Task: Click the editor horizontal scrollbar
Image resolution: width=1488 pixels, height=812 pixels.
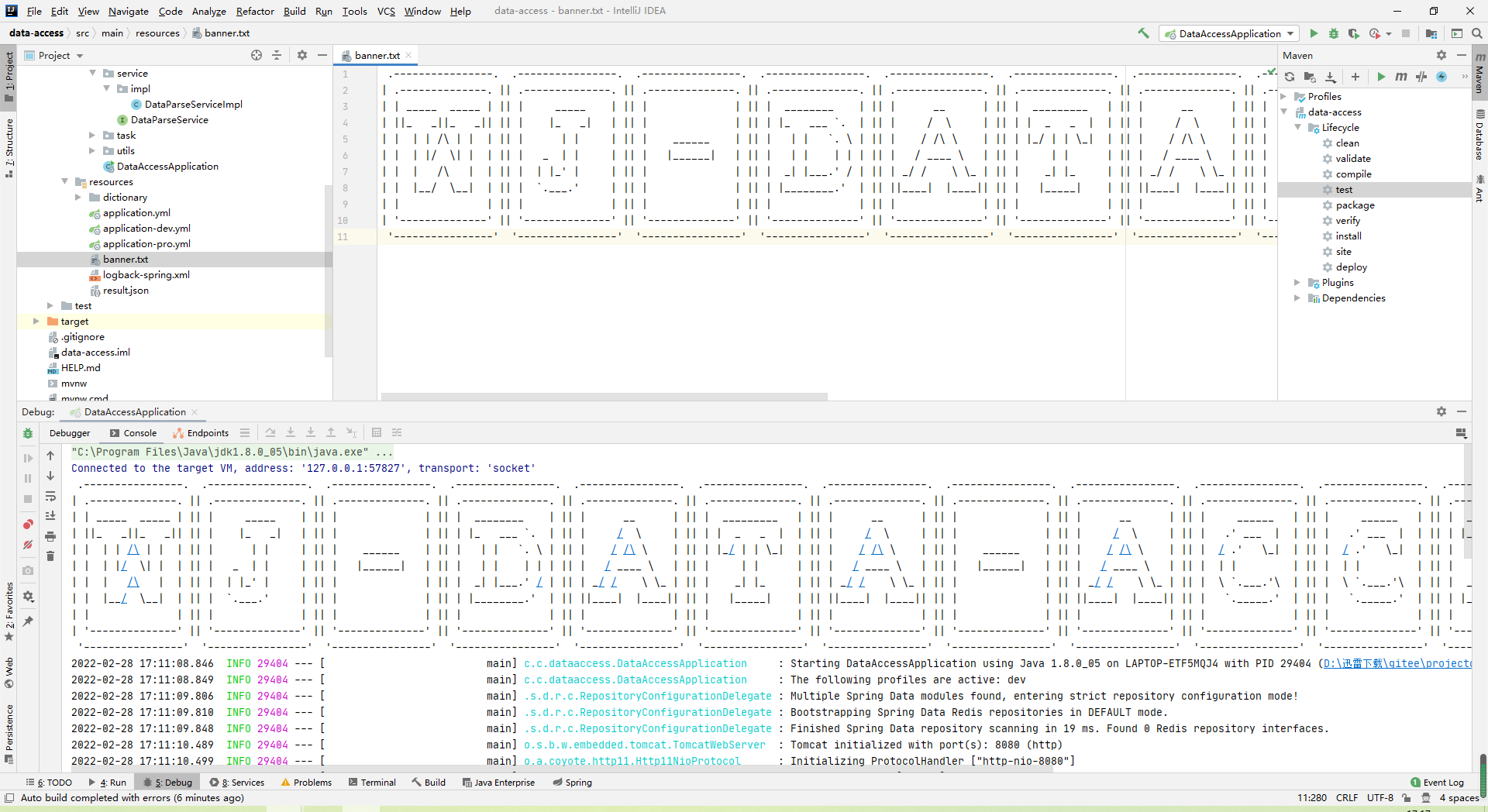Action: [x=604, y=397]
